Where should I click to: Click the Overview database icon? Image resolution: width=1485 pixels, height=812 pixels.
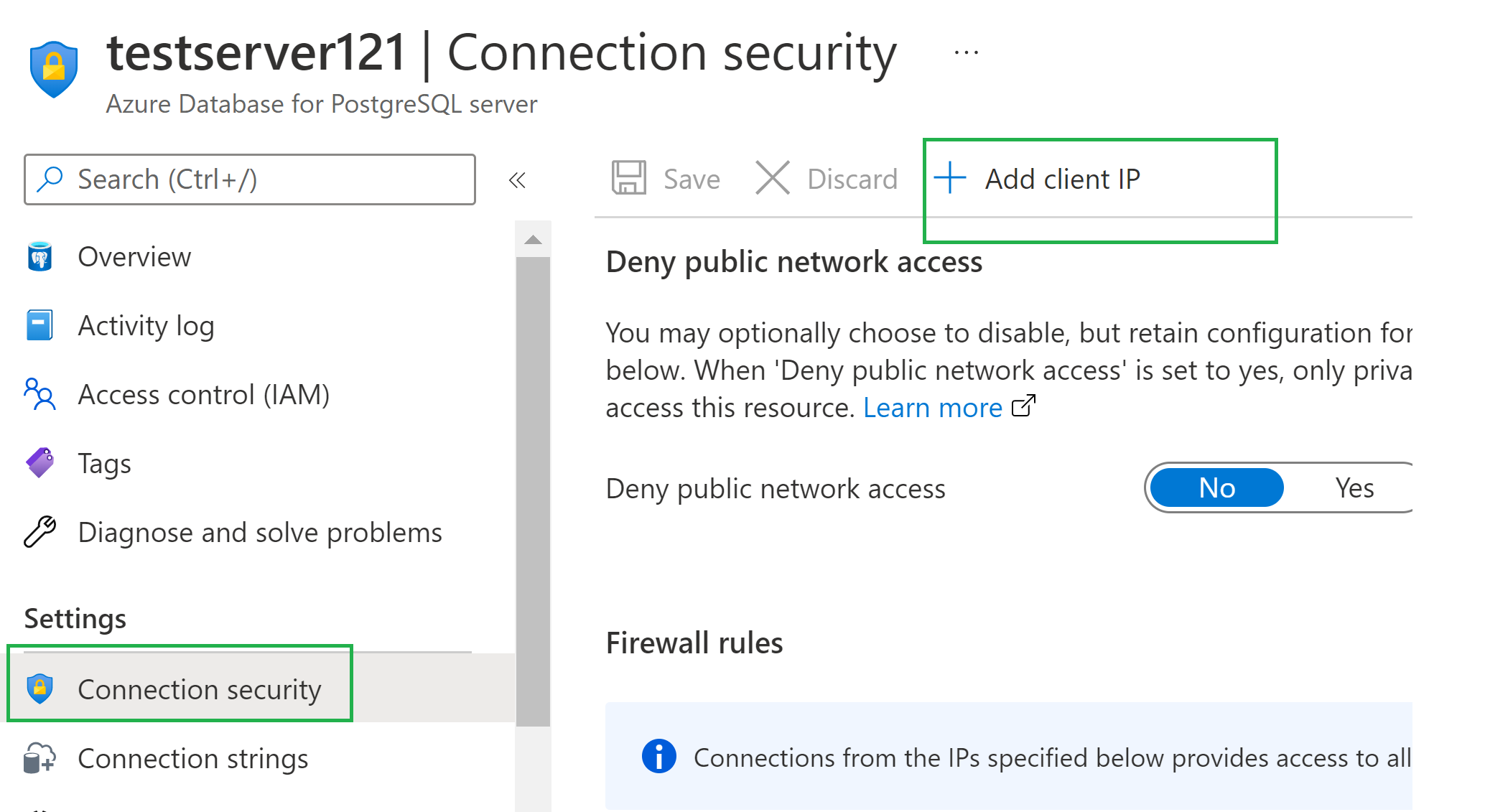pos(41,256)
